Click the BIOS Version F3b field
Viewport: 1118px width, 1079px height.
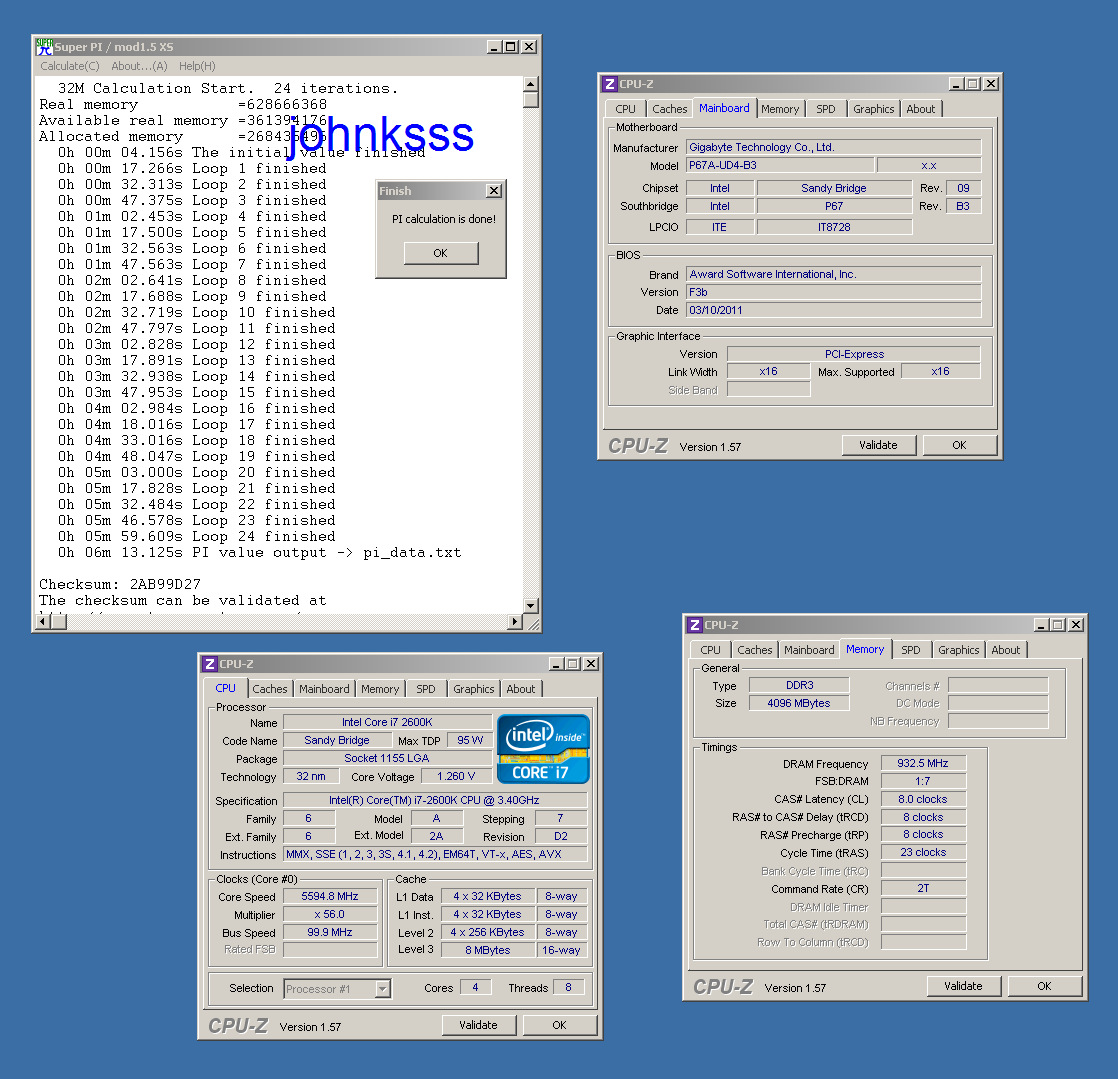coord(834,292)
